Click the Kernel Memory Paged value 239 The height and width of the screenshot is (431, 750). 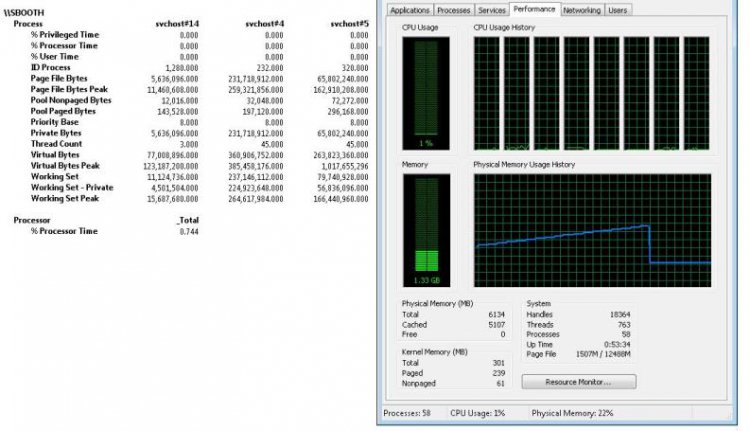coord(498,373)
